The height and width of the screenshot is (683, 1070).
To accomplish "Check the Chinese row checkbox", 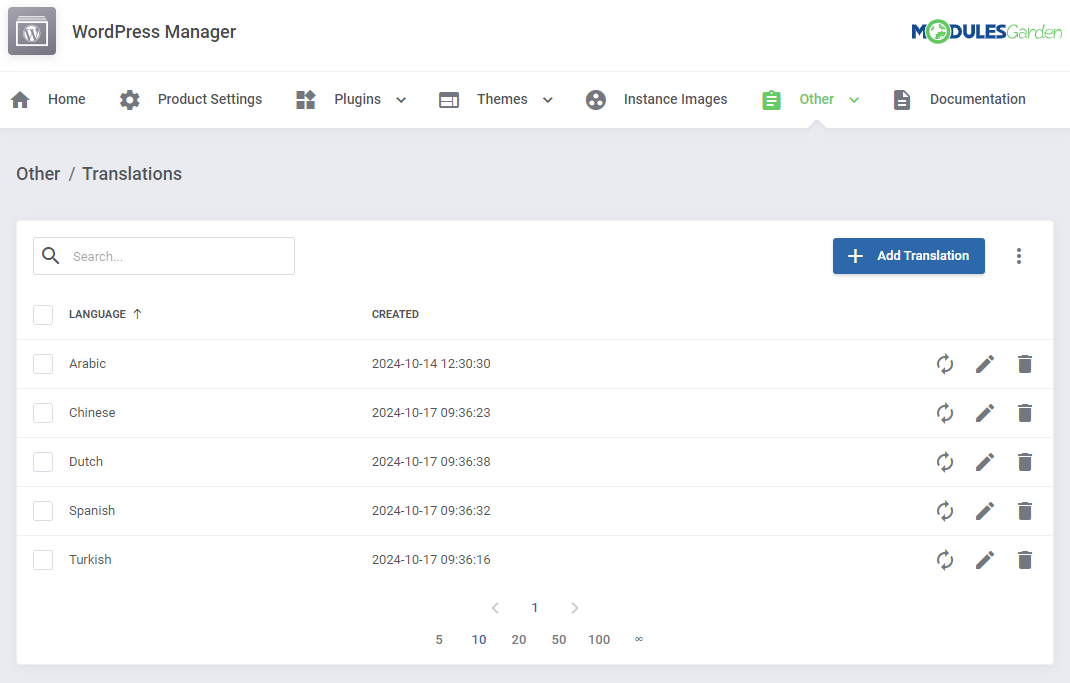I will coord(43,413).
